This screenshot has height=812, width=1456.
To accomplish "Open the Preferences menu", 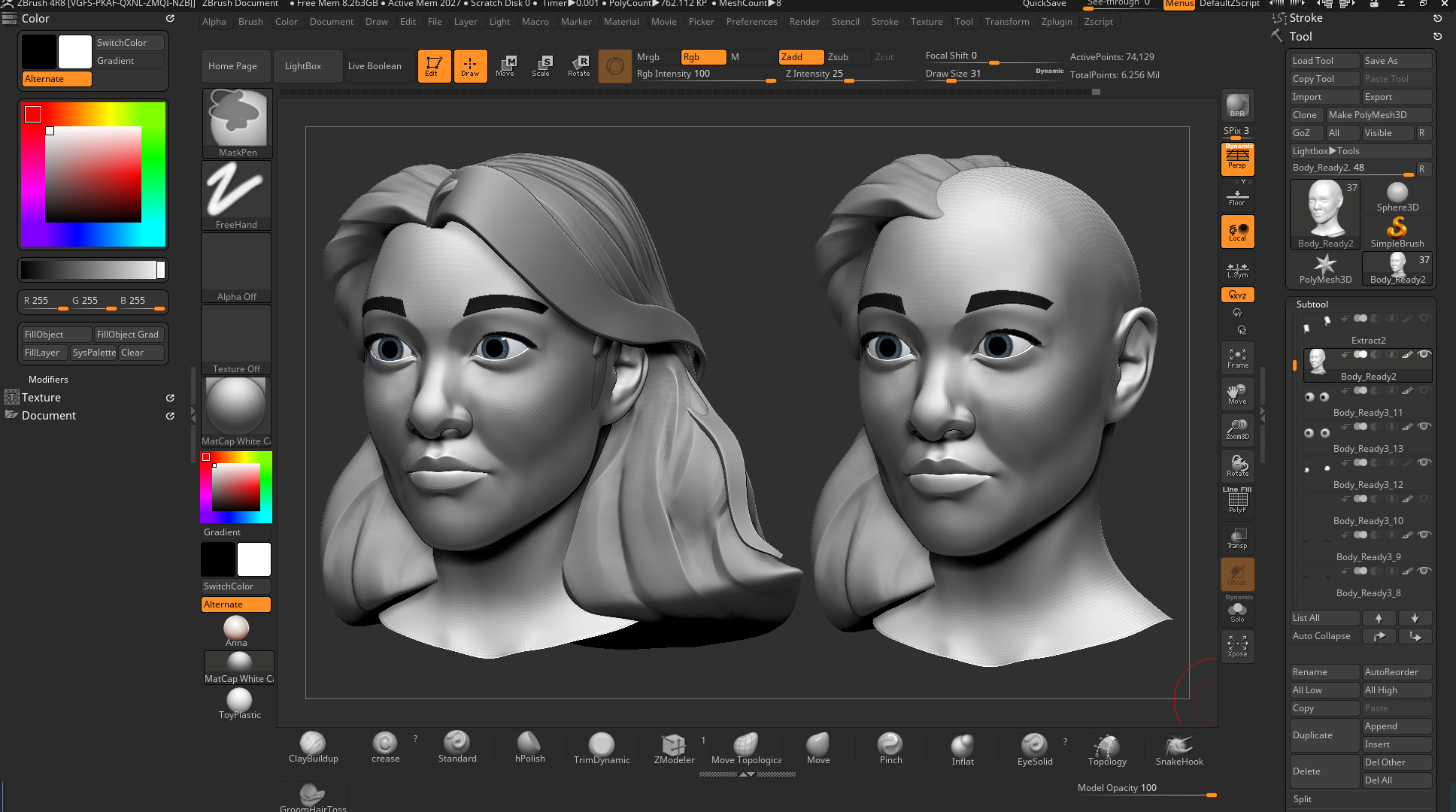I will tap(751, 22).
